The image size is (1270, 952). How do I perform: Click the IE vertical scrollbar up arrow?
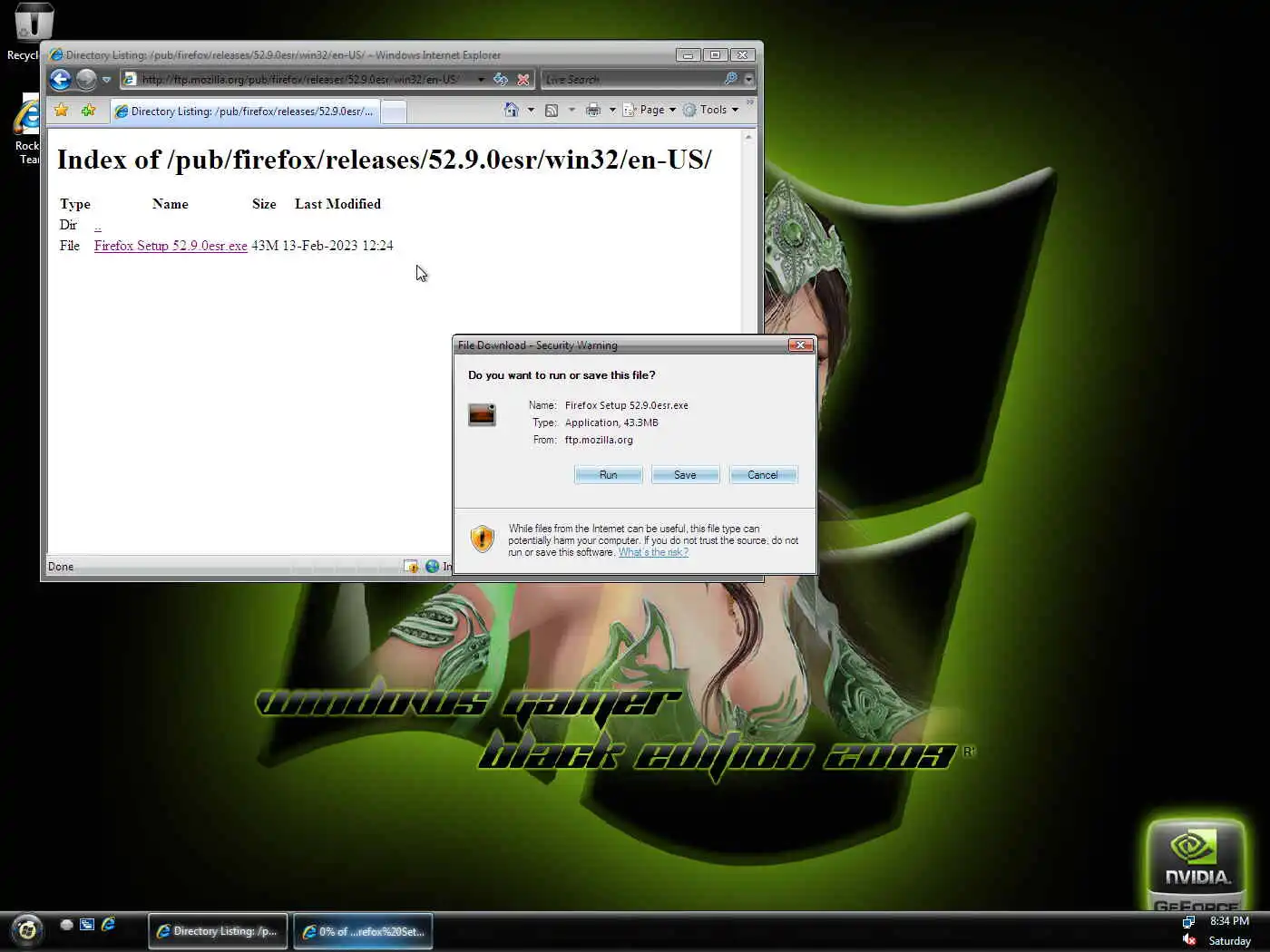748,137
